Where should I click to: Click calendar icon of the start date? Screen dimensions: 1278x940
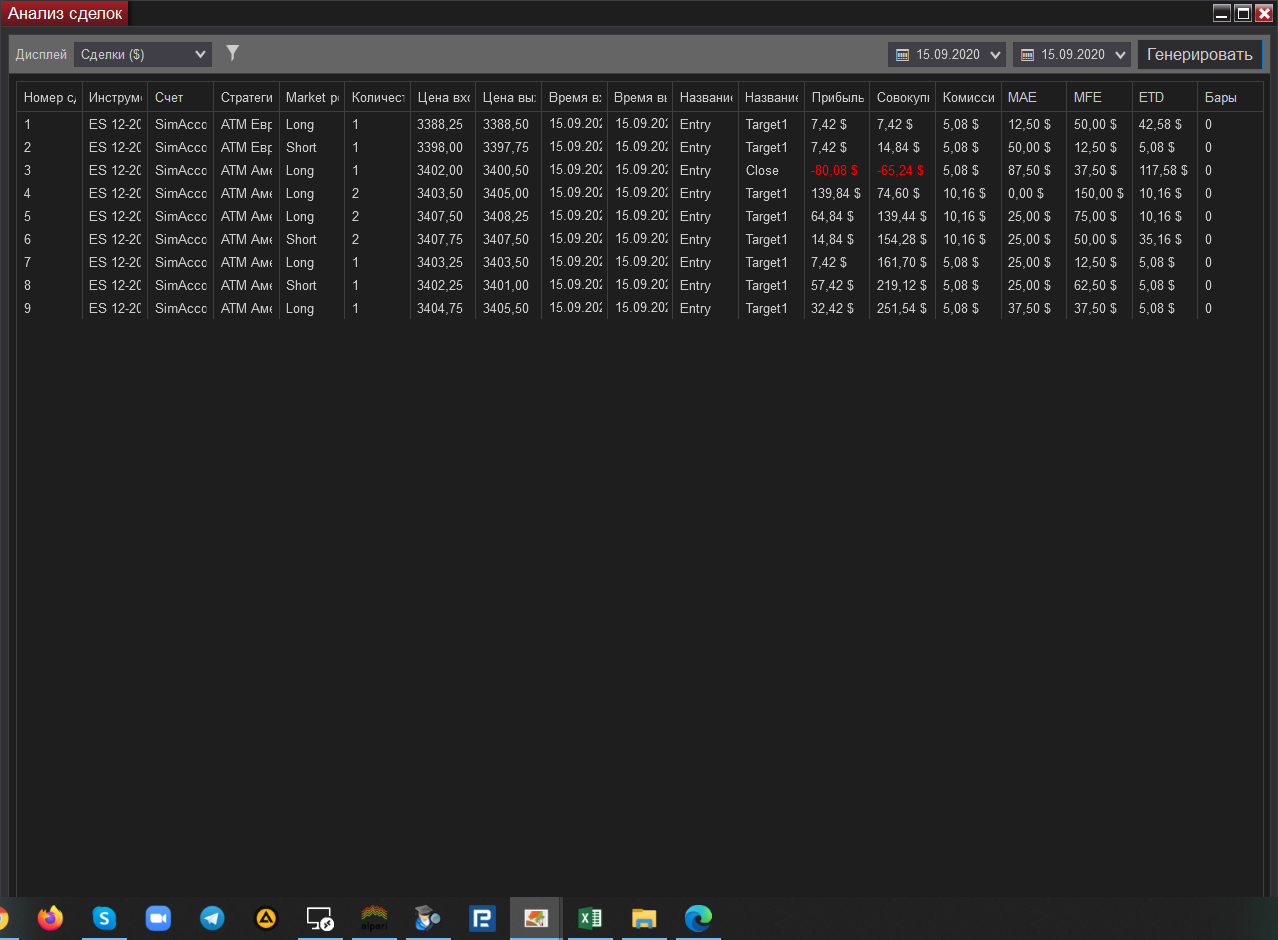(x=902, y=55)
